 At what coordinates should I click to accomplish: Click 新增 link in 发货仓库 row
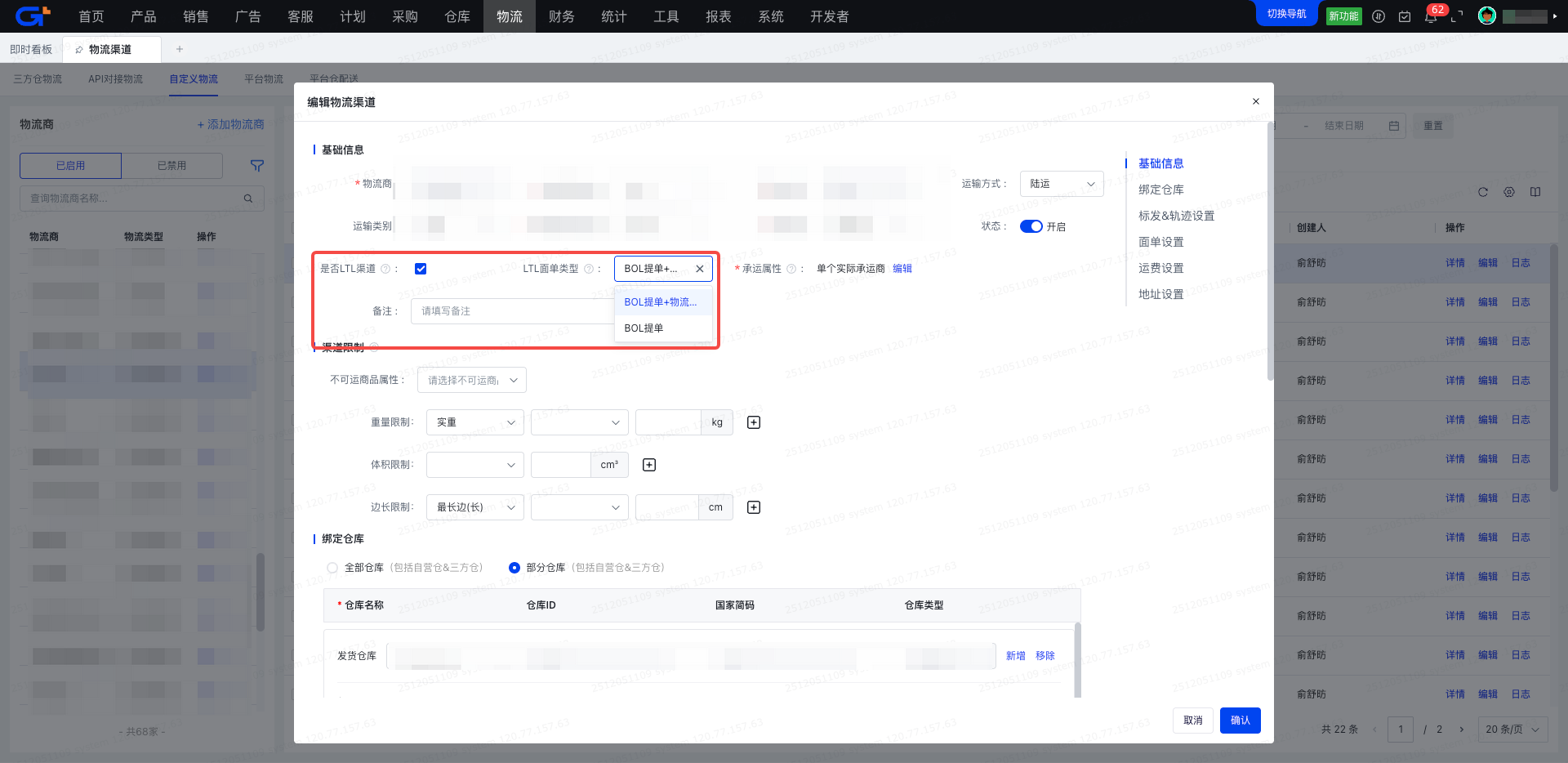coord(1016,656)
